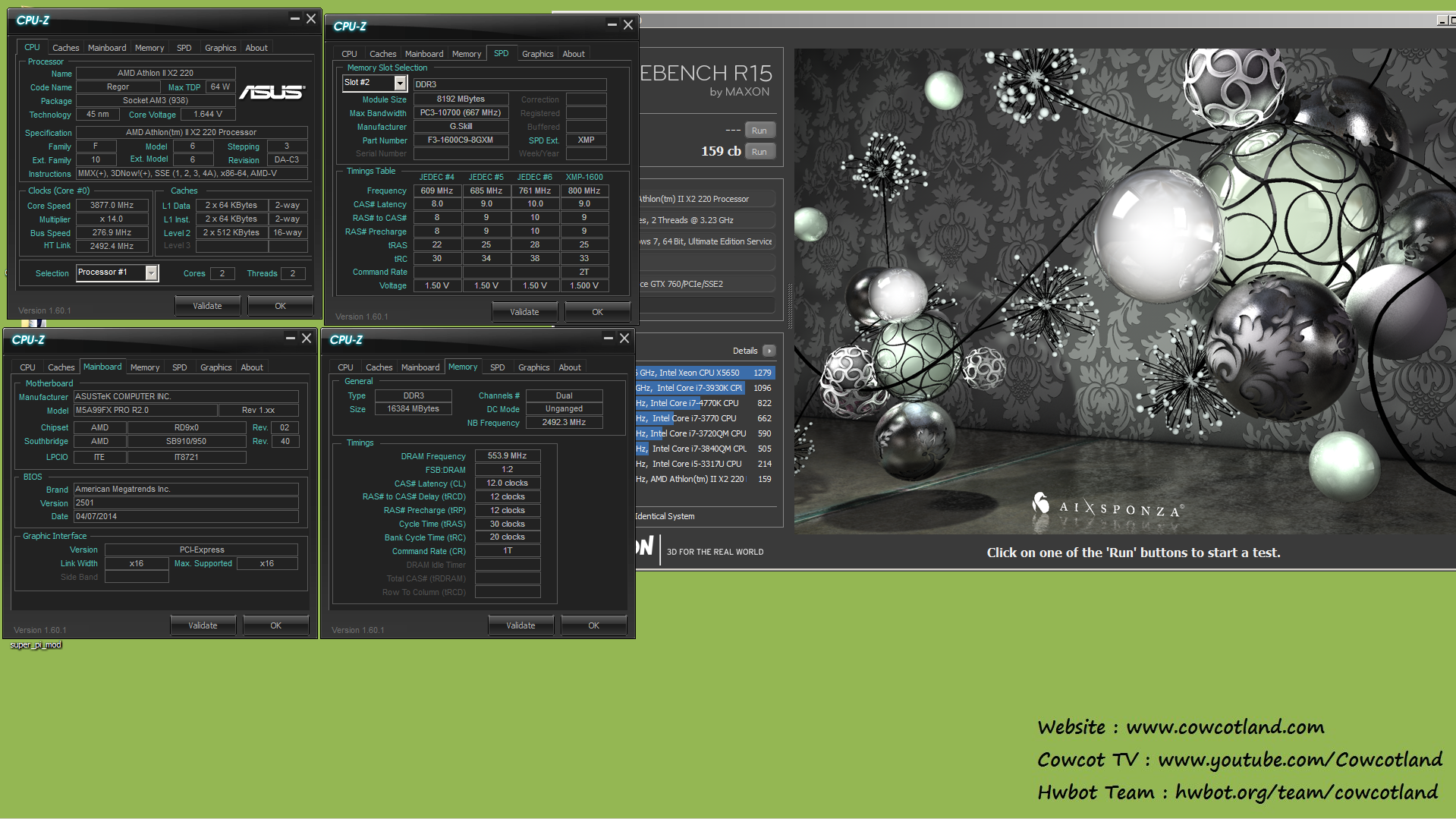
Task: Open Mainboard tab in top-left CPU-Z window
Action: pos(107,48)
